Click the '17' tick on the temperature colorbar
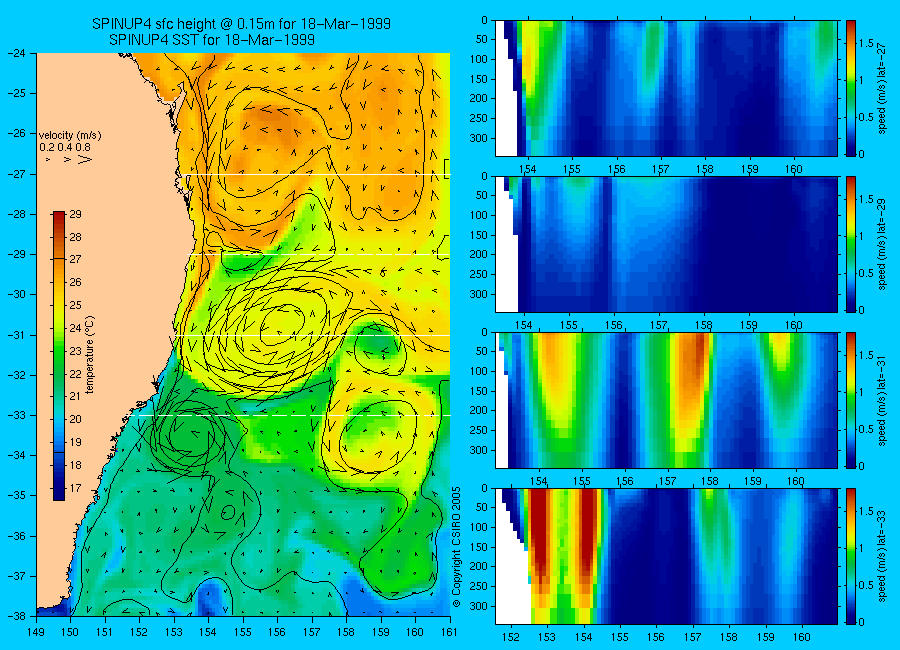The height and width of the screenshot is (650, 900). click(75, 488)
